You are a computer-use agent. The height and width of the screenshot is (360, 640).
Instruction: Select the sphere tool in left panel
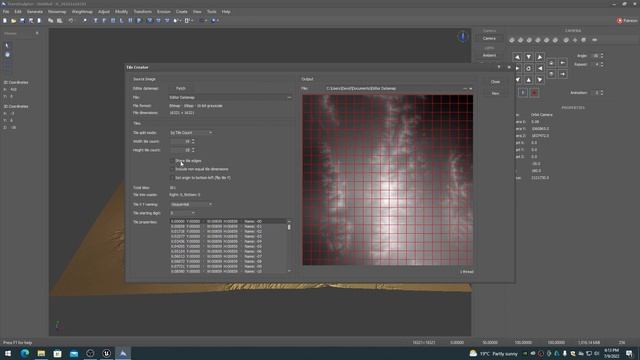tap(7, 55)
